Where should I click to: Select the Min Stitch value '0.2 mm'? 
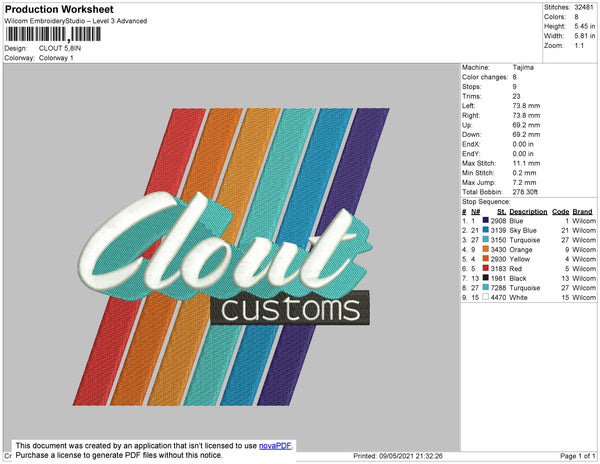pyautogui.click(x=525, y=173)
